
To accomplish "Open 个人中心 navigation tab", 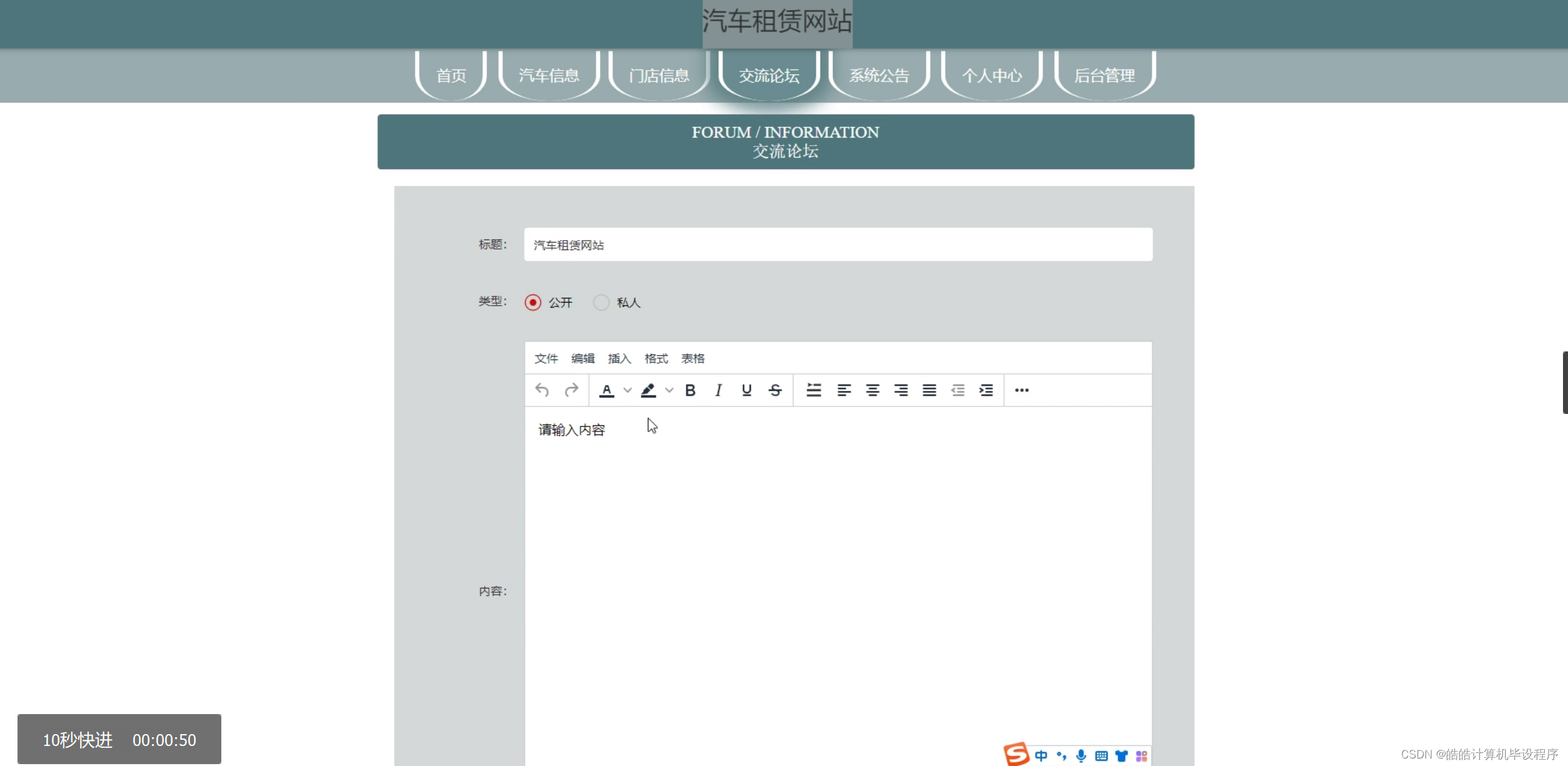I will click(x=992, y=75).
